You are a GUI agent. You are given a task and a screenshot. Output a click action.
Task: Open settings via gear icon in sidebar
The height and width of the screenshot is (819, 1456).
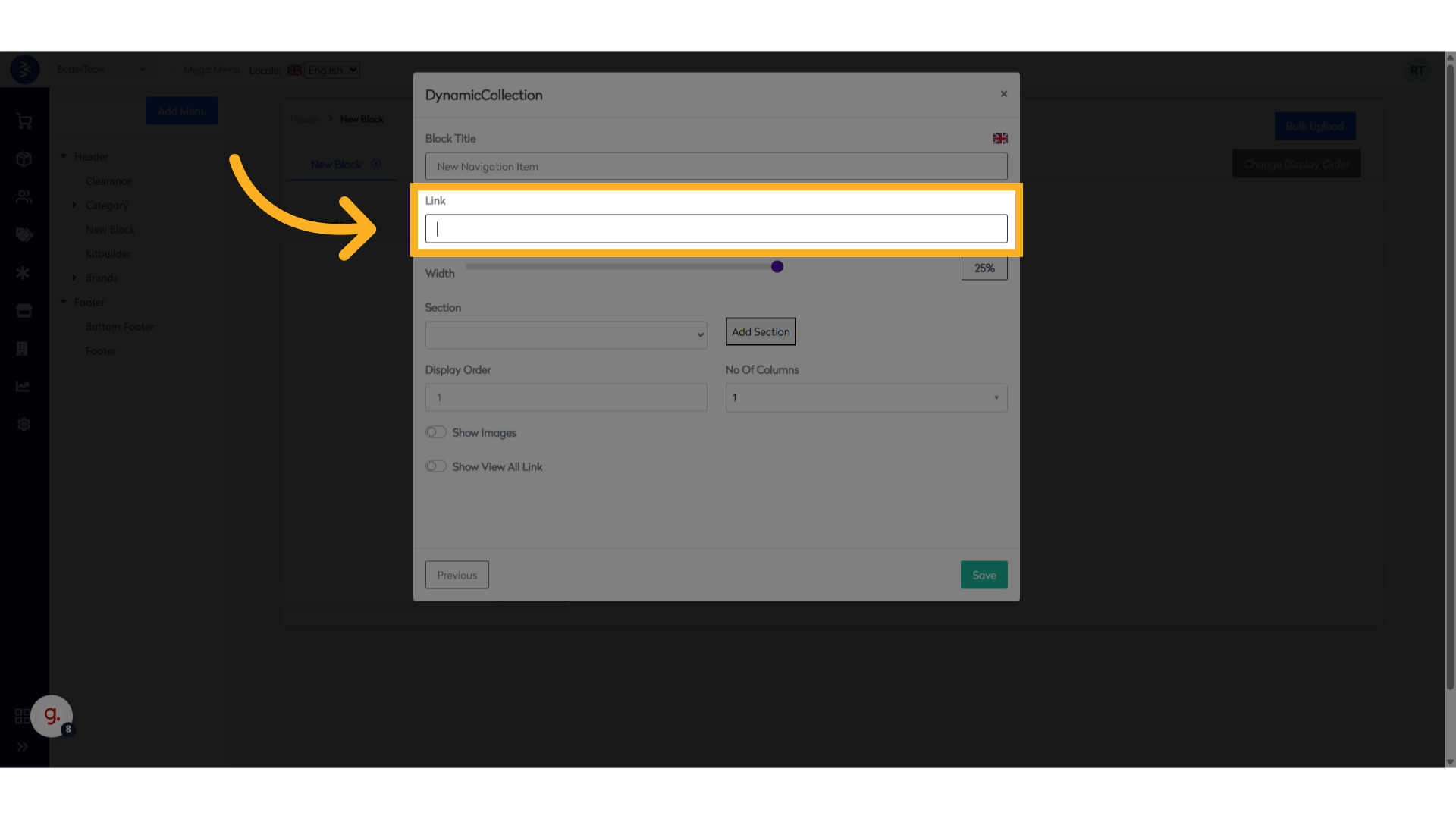(24, 424)
